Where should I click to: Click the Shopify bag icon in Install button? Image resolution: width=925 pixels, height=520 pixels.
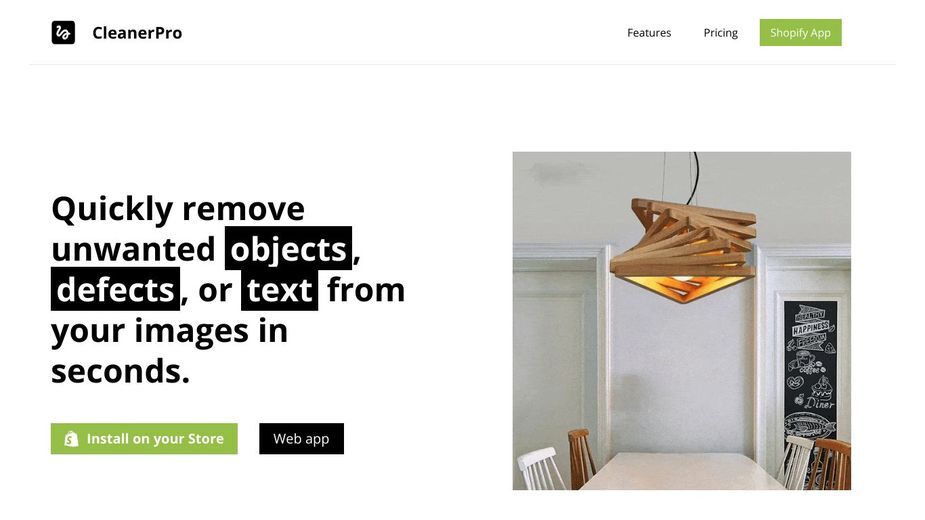tap(71, 439)
